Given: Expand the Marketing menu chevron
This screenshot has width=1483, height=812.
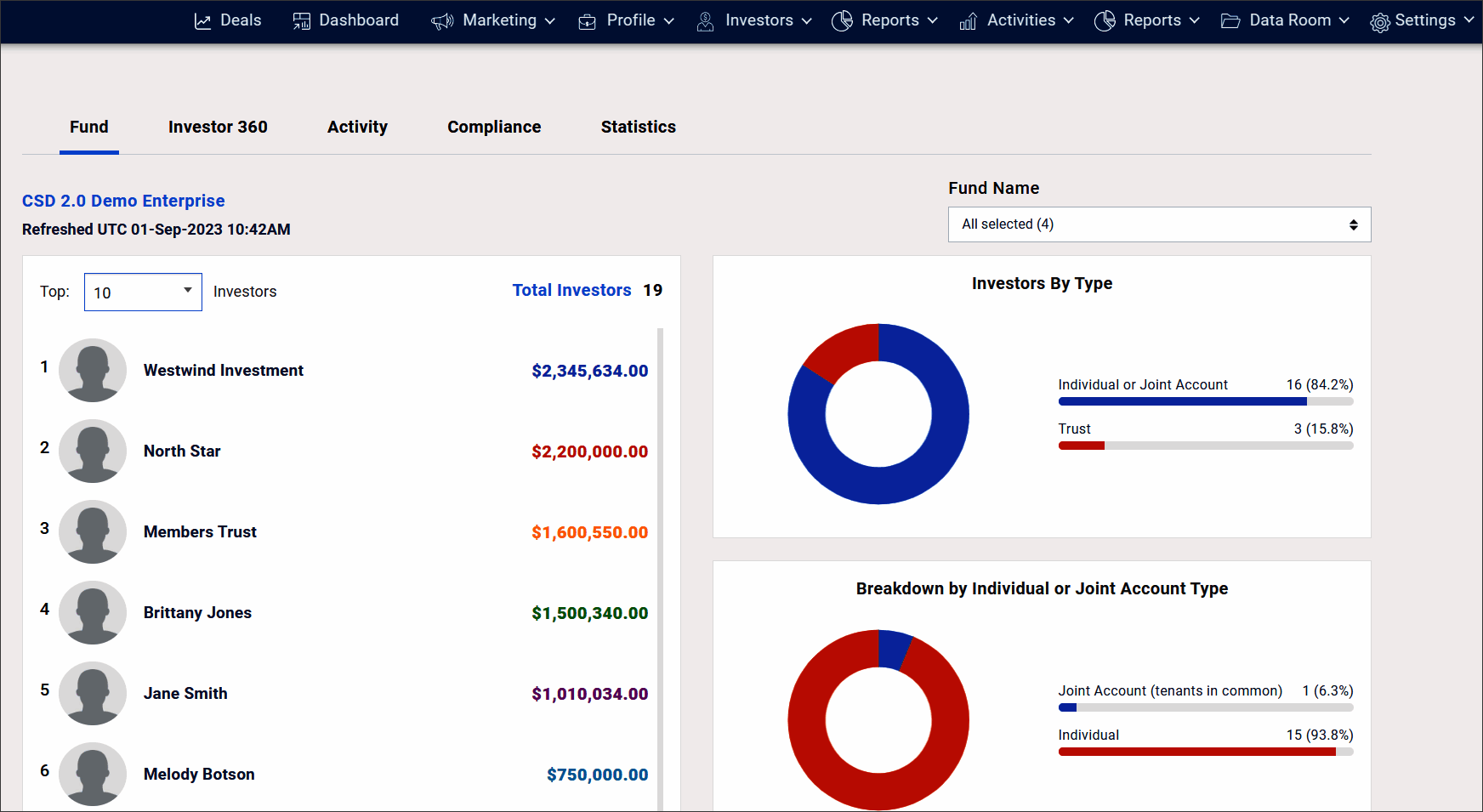Looking at the screenshot, I should pos(550,21).
